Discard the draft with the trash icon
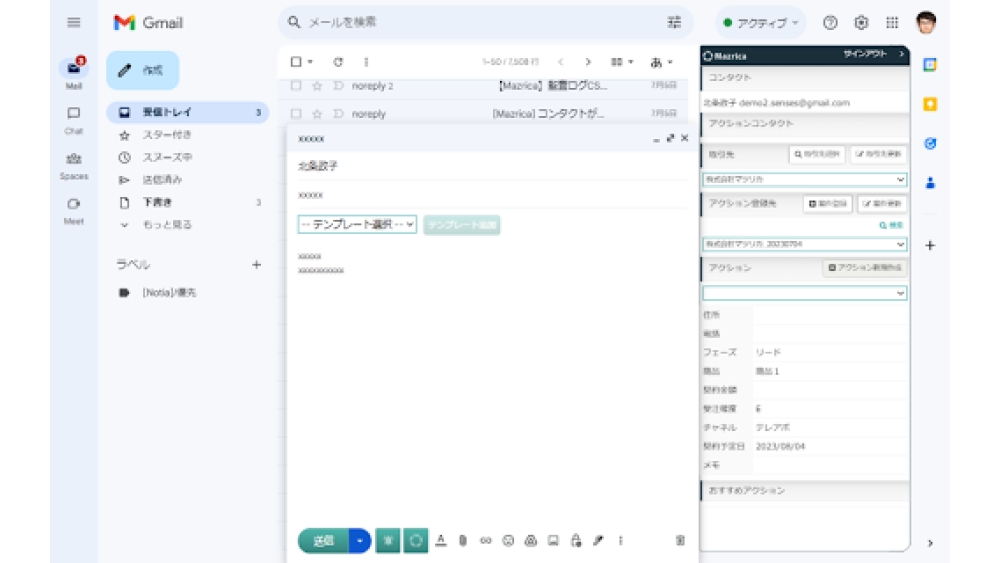1000x563 pixels. click(680, 541)
